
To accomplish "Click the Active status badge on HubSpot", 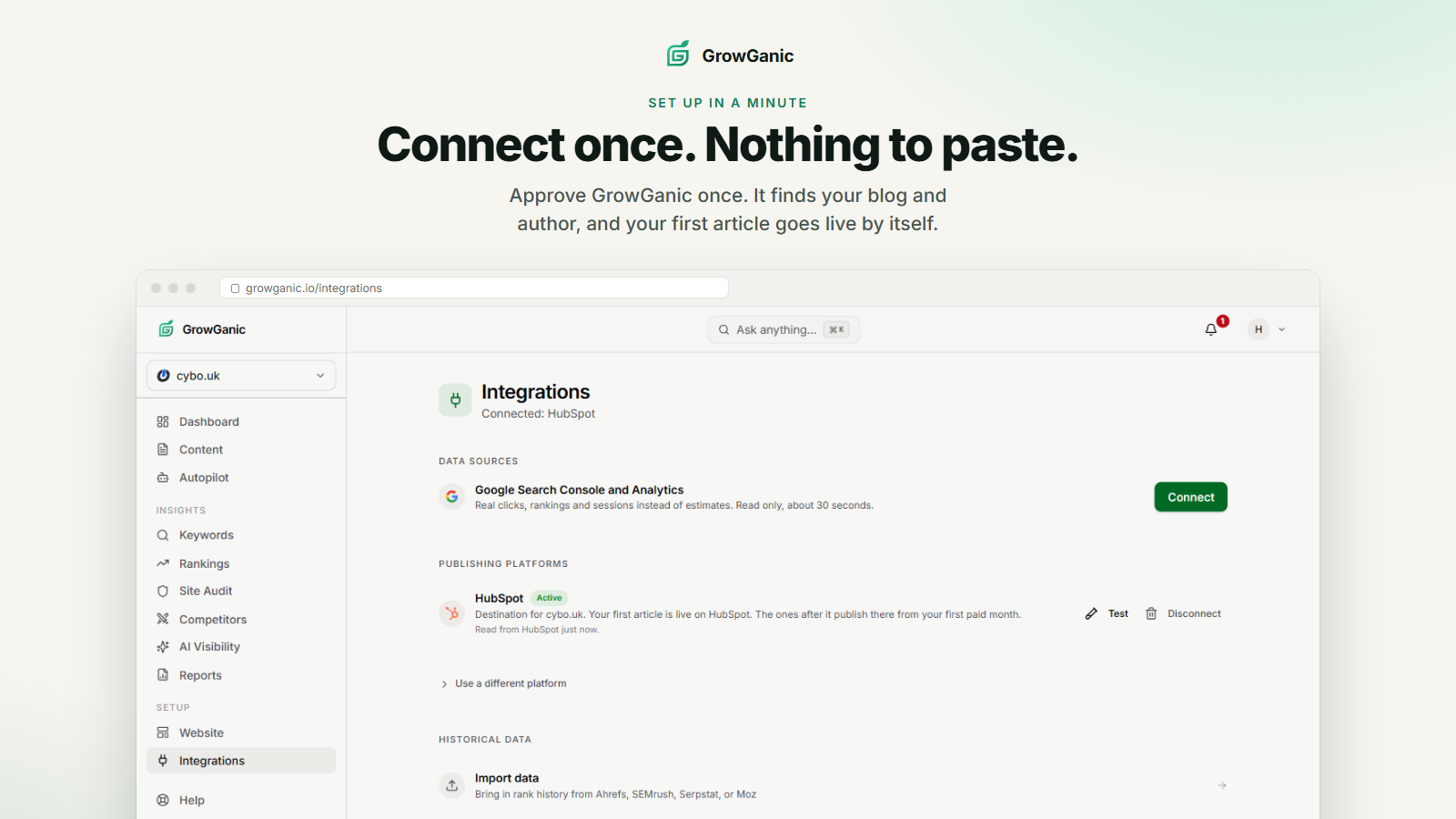I will [x=549, y=598].
